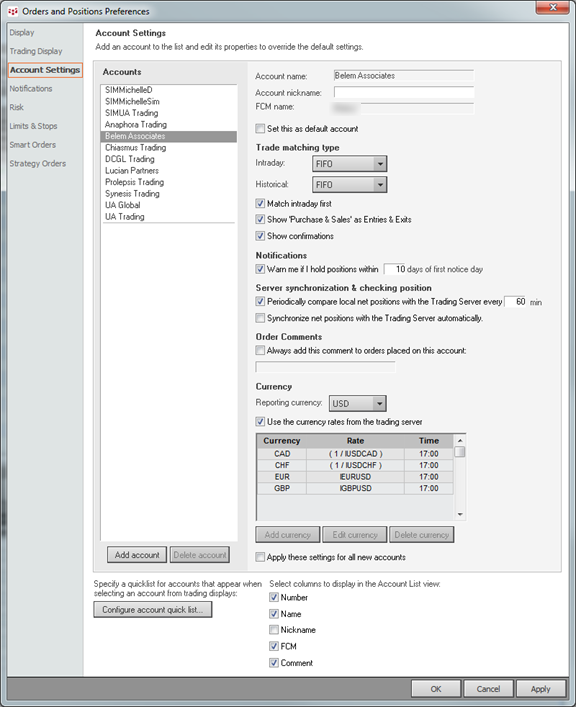Screen dimensions: 576x707
Task: Go to the Notifications preferences page
Action: [31, 88]
